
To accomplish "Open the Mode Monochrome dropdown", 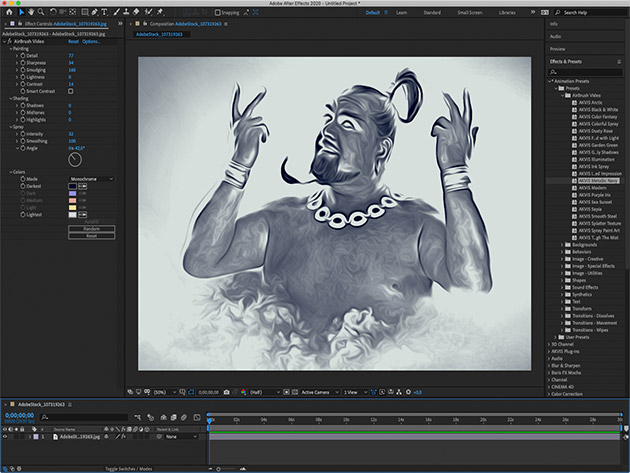I will 90,179.
